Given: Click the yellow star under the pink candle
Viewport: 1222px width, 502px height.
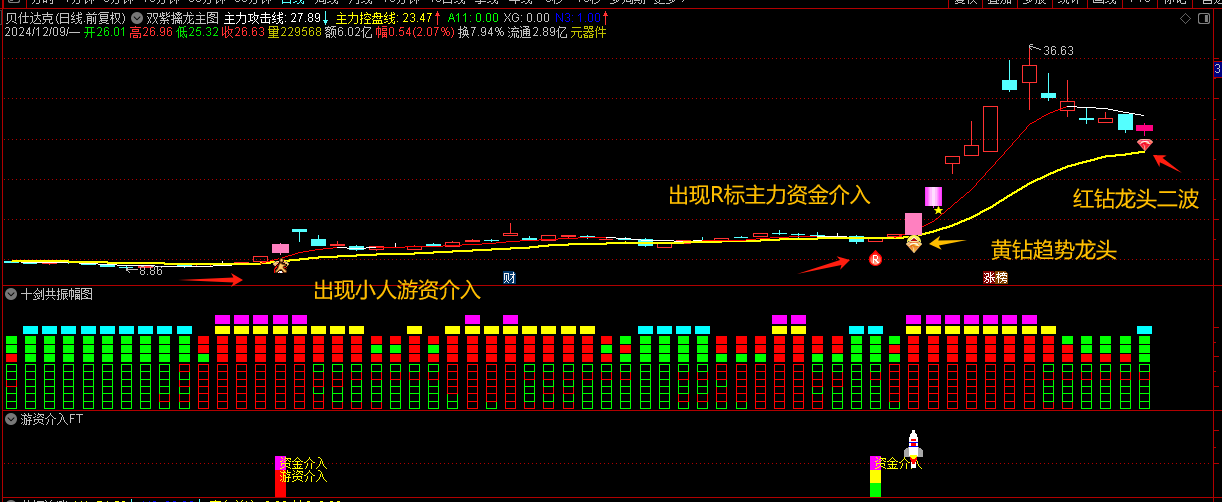Looking at the screenshot, I should [x=937, y=210].
